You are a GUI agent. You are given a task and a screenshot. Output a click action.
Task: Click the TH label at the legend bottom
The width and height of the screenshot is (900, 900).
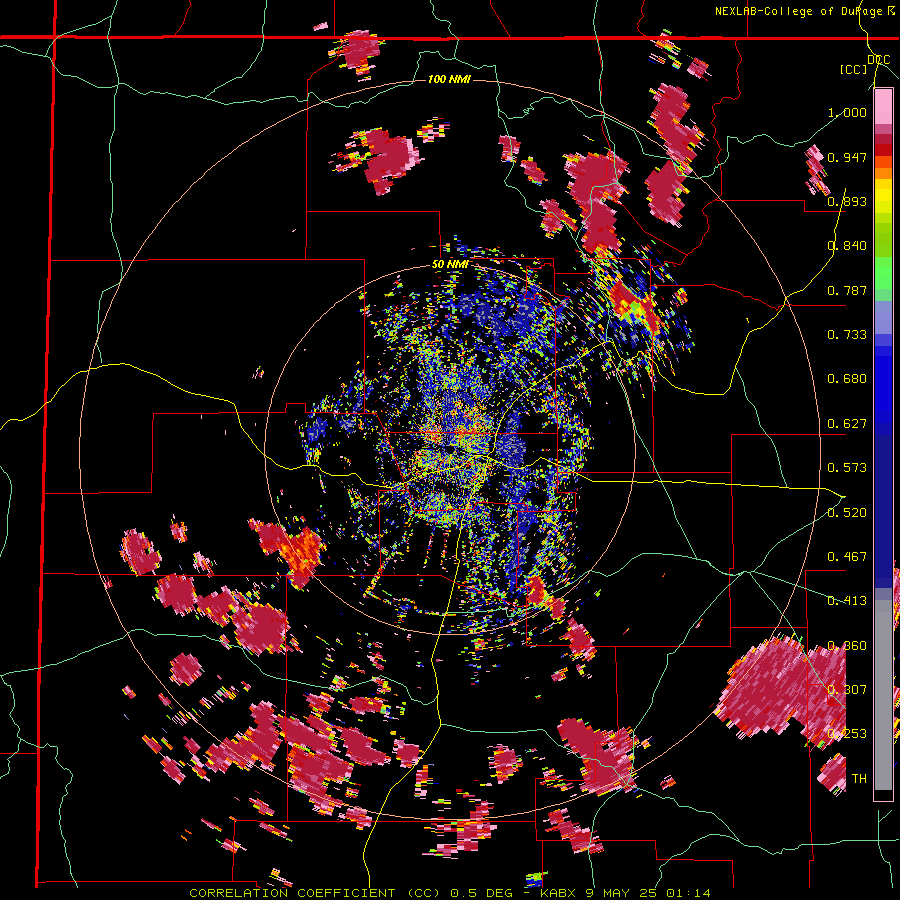click(859, 779)
